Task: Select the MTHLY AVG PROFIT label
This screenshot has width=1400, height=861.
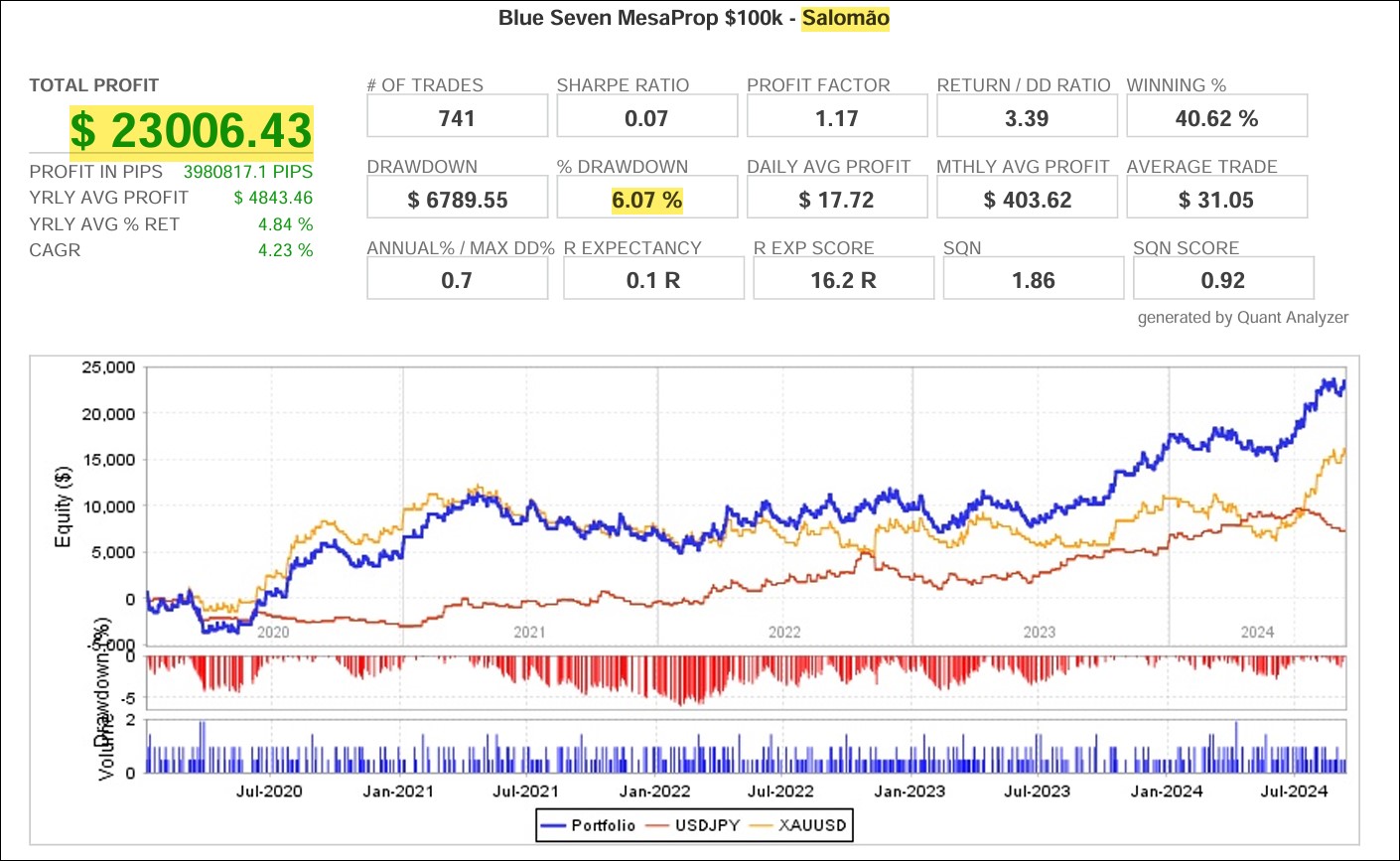Action: (1023, 167)
